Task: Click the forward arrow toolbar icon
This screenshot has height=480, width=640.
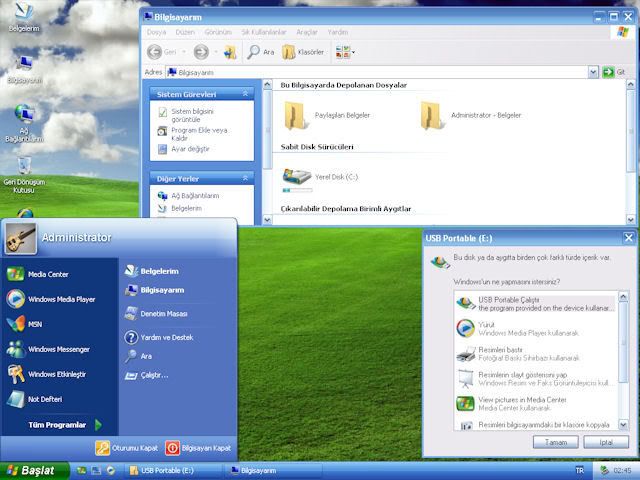Action: pos(201,52)
